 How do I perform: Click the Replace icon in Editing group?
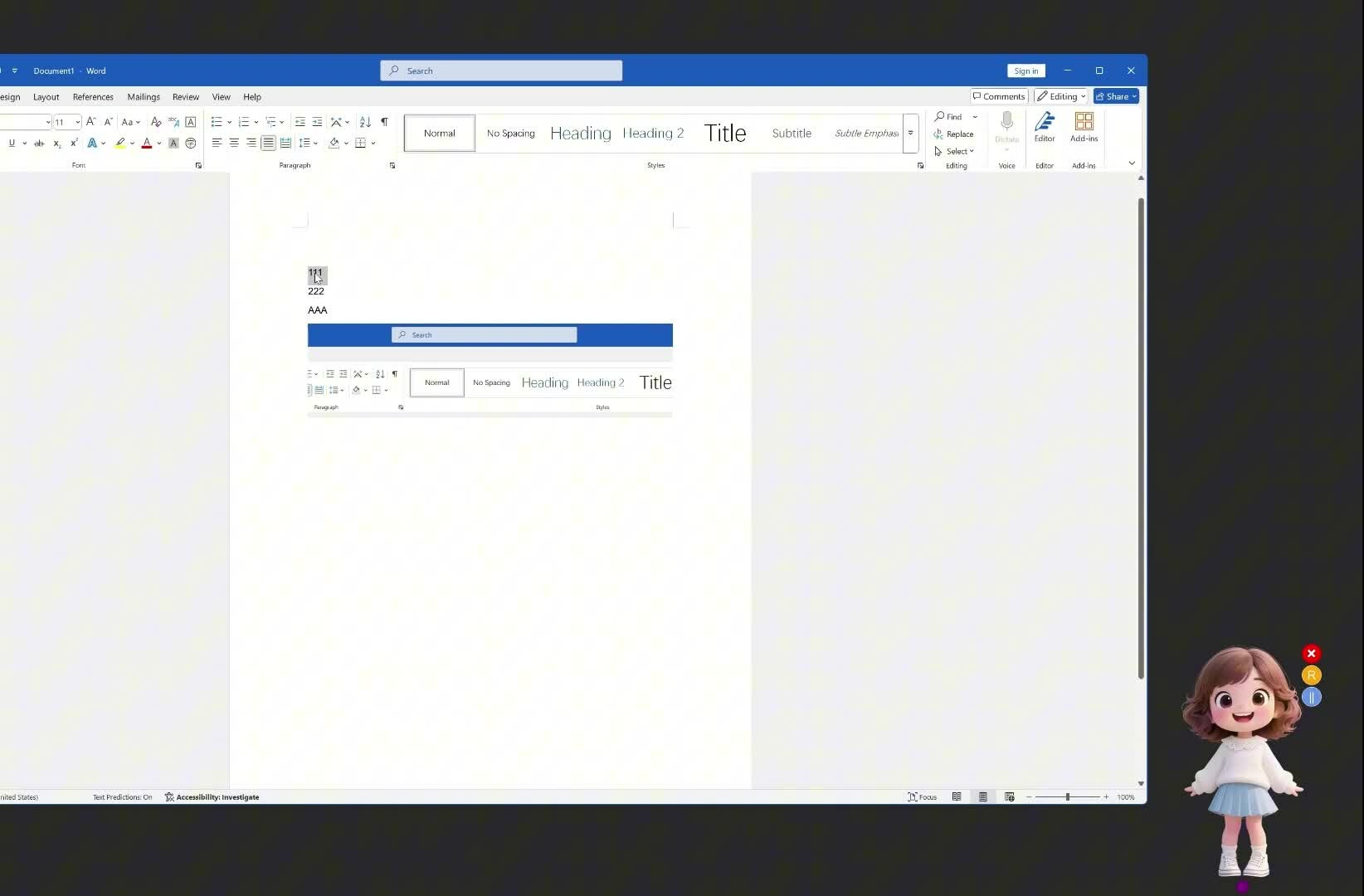(x=953, y=134)
